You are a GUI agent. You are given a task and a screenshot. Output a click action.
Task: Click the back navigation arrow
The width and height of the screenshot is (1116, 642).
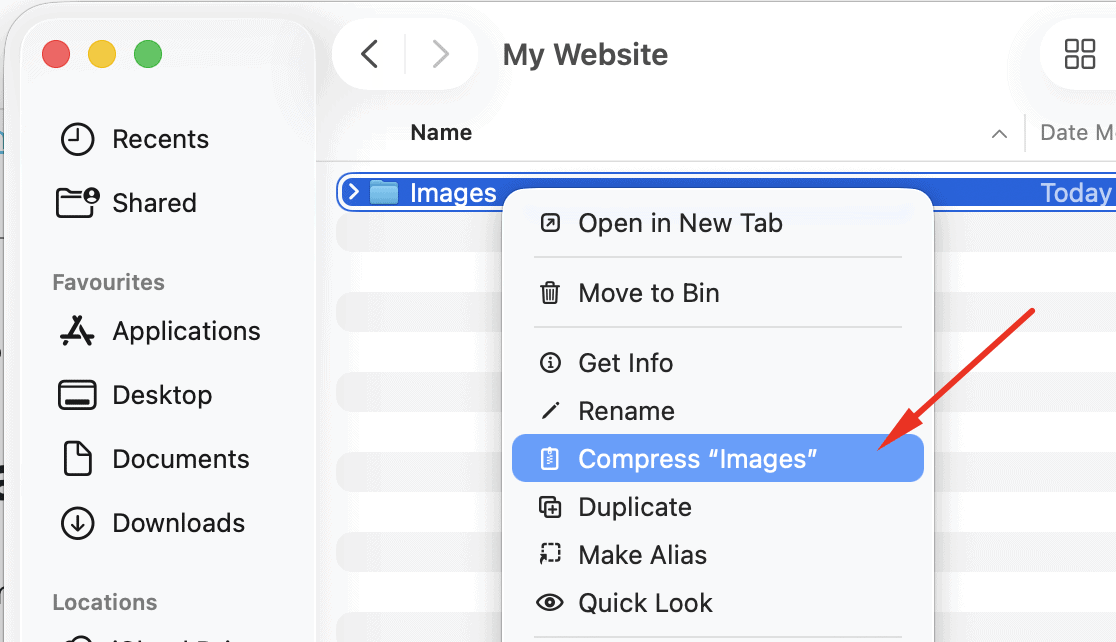[x=370, y=55]
